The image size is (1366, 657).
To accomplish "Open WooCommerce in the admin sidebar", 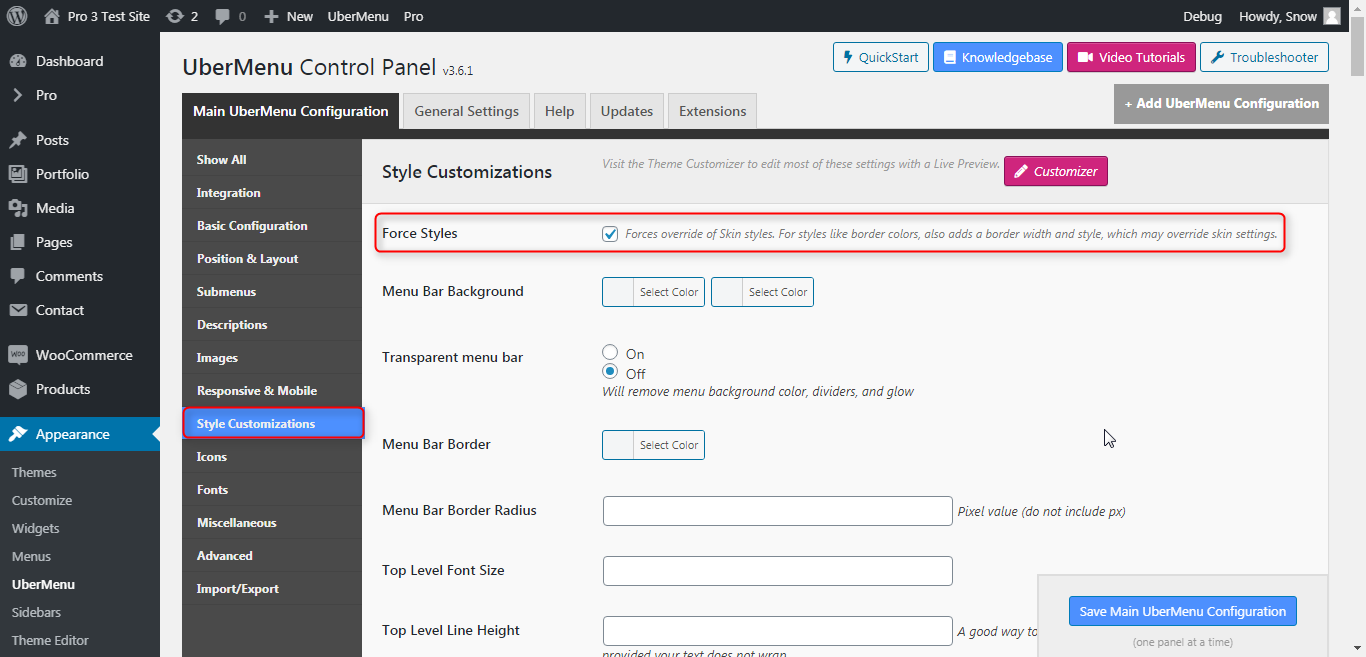I will click(x=80, y=355).
